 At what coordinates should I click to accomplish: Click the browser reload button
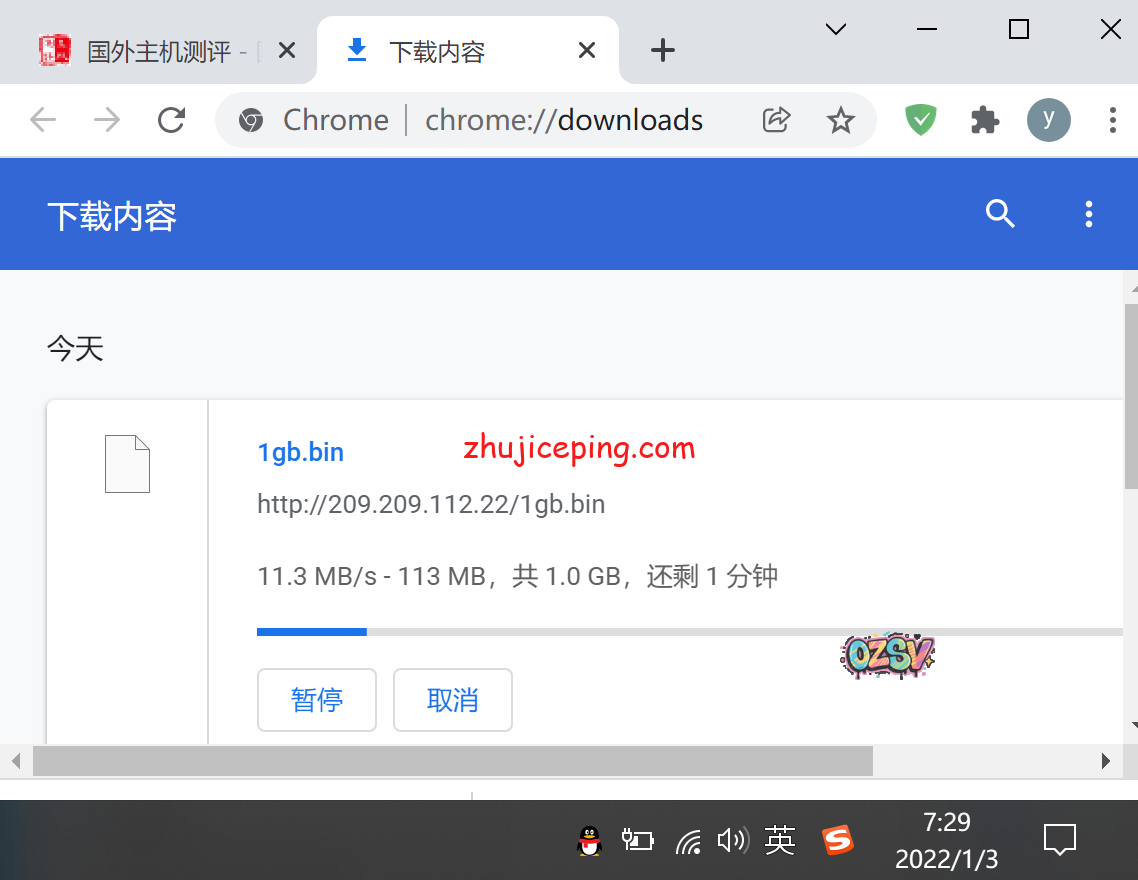point(172,120)
